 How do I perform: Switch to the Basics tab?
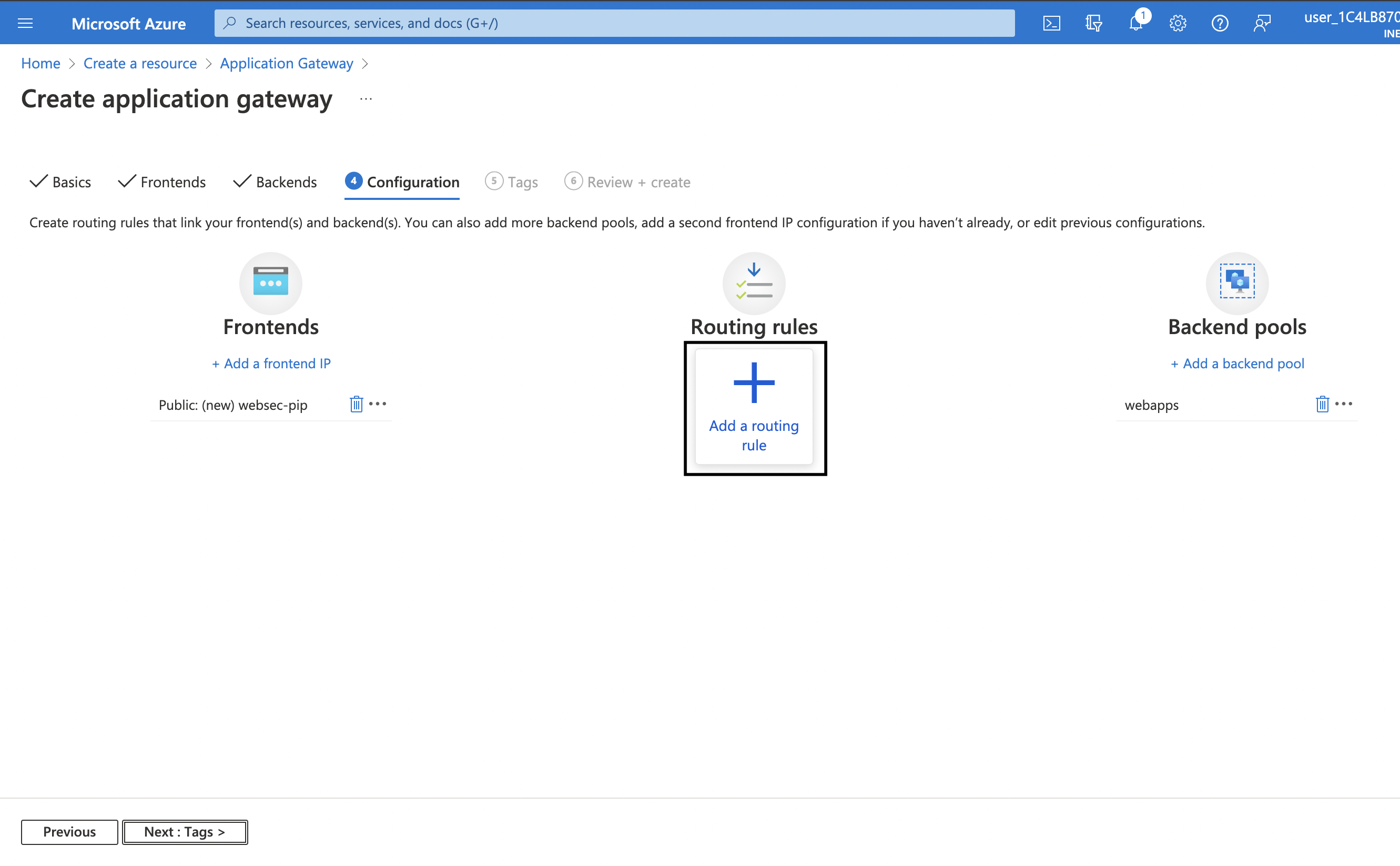(x=60, y=182)
